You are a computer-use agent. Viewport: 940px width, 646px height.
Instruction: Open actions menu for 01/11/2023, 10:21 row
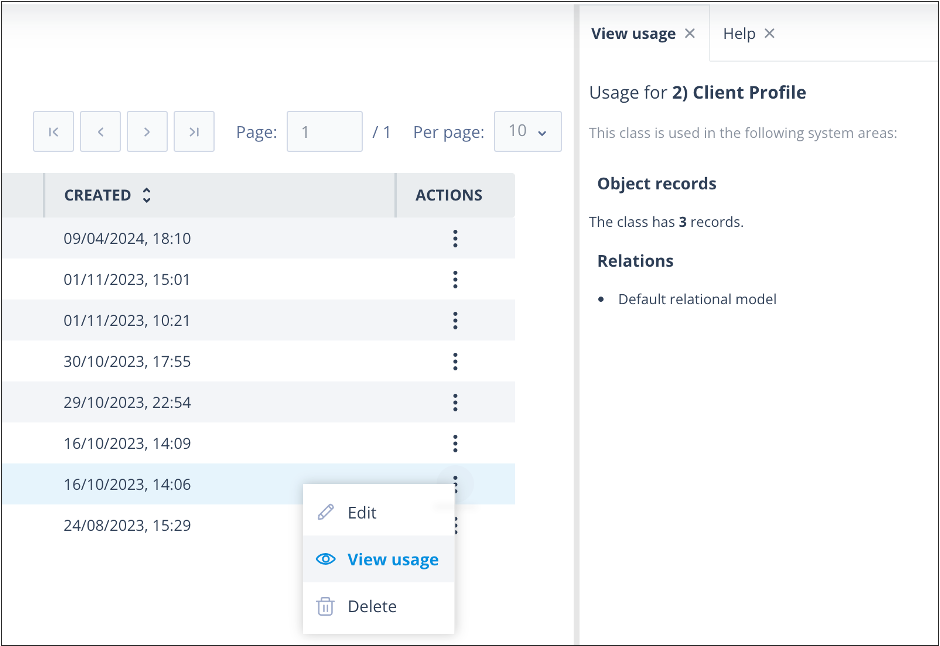point(455,321)
